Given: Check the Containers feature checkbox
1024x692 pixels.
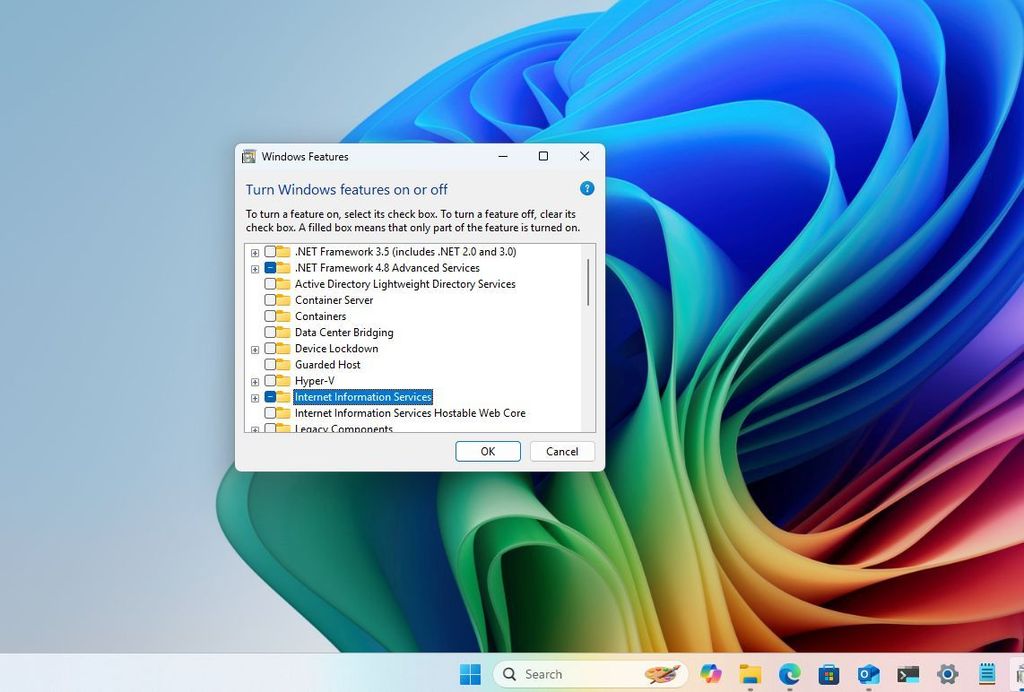Looking at the screenshot, I should pos(270,316).
